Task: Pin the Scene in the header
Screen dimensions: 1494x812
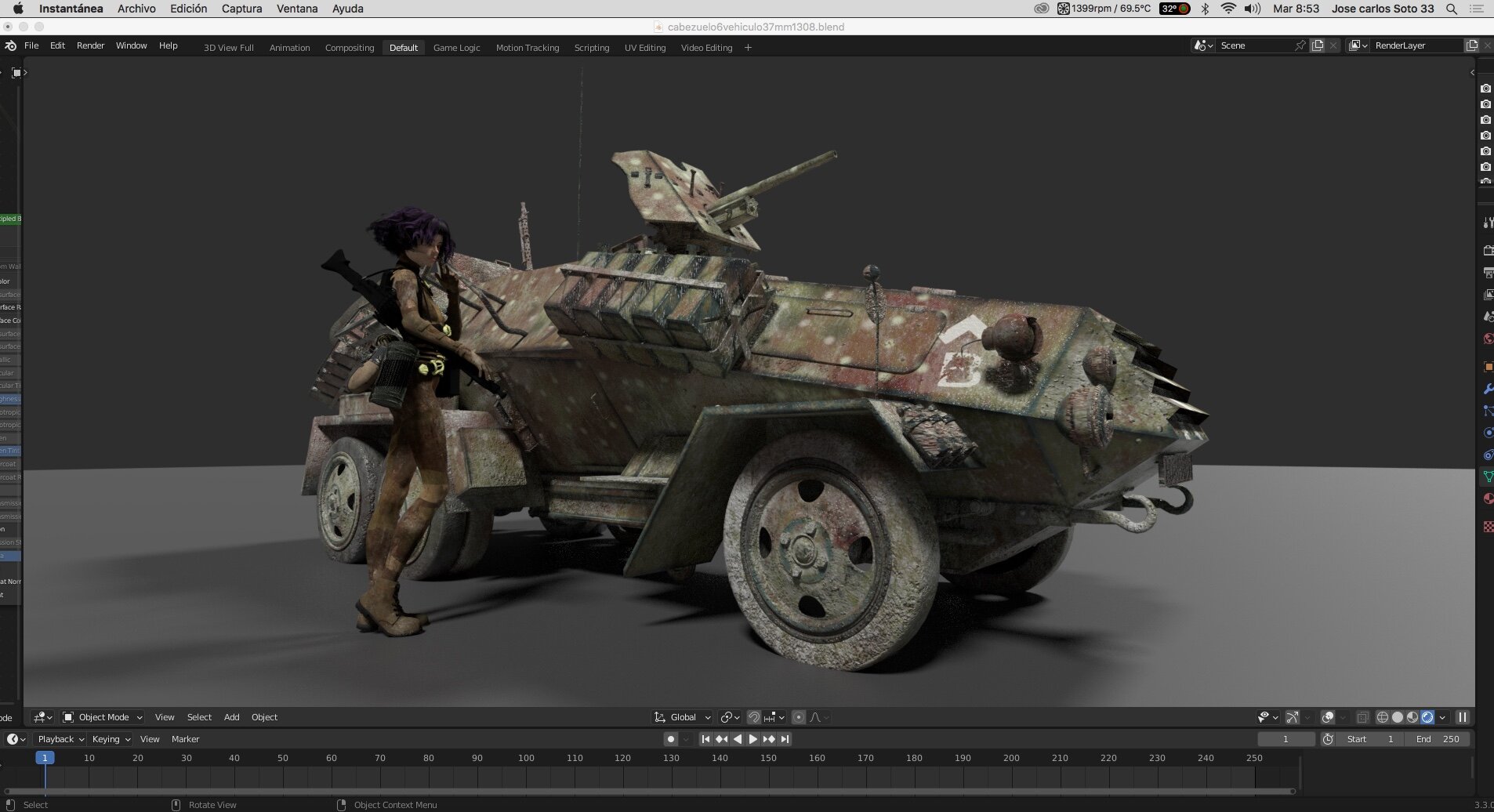Action: coord(1300,45)
